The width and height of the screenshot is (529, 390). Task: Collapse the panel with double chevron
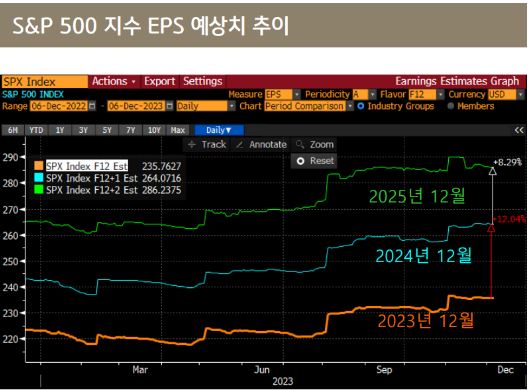pos(519,130)
